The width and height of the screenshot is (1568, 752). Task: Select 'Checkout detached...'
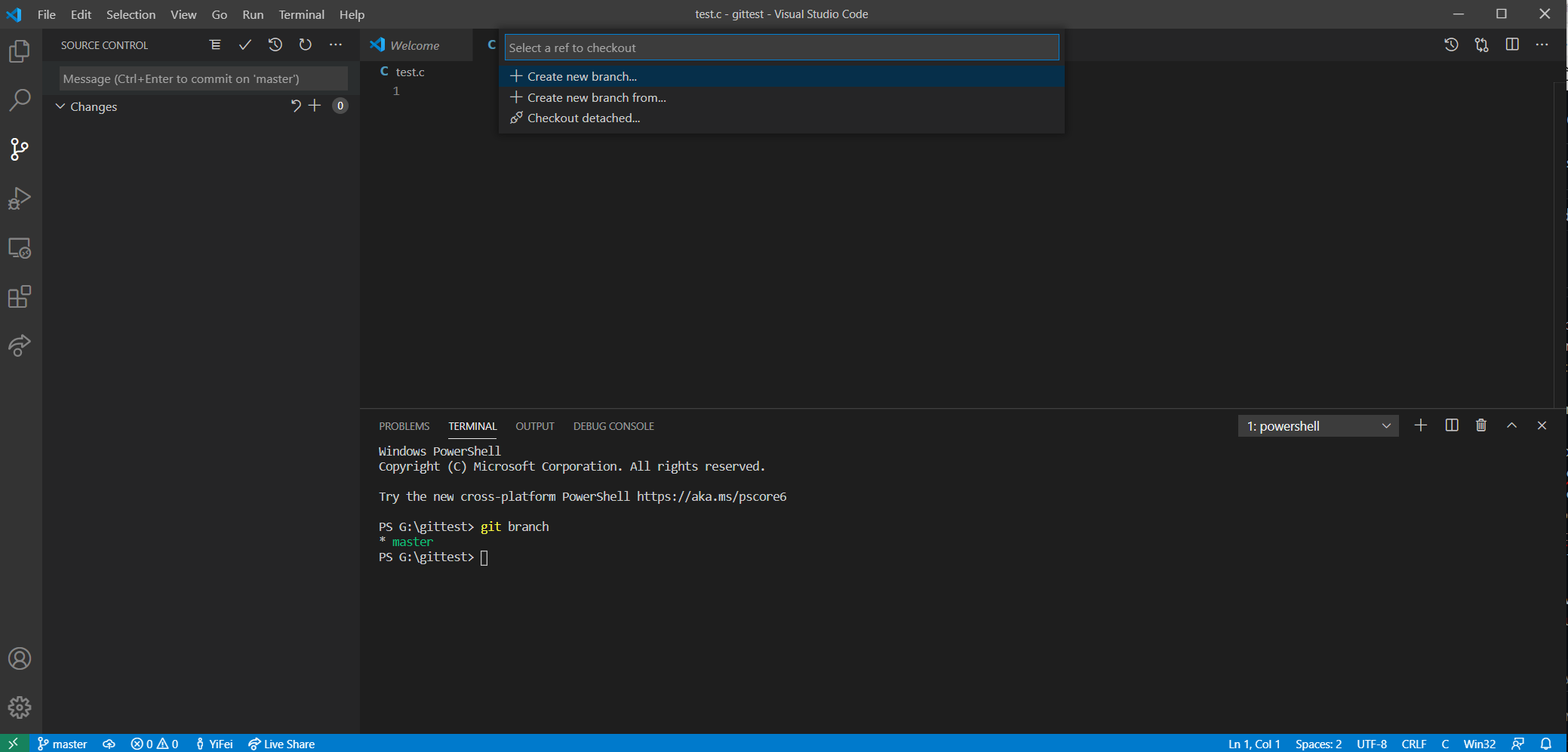coord(583,118)
